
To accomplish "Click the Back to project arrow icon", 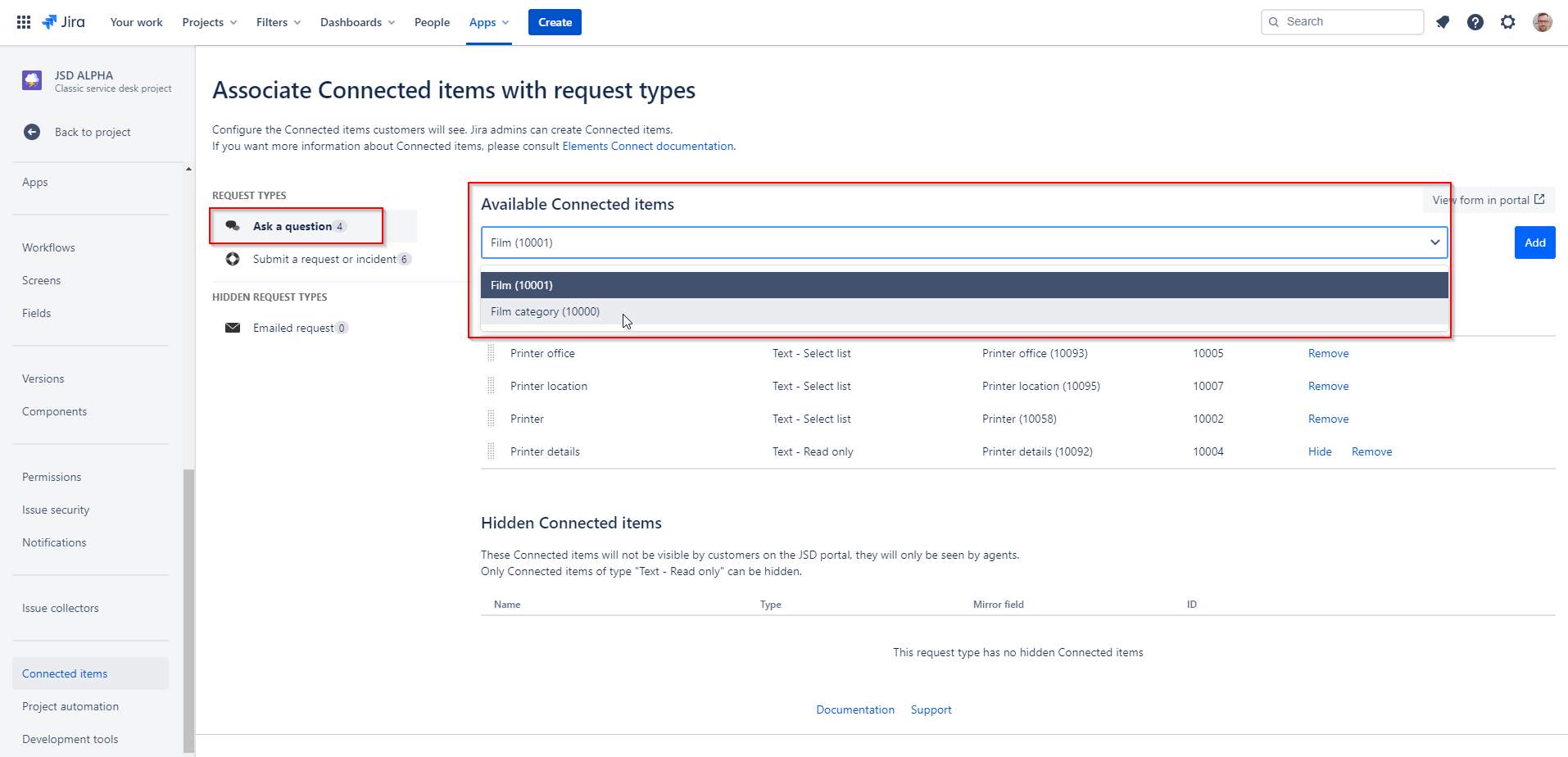I will [x=32, y=132].
